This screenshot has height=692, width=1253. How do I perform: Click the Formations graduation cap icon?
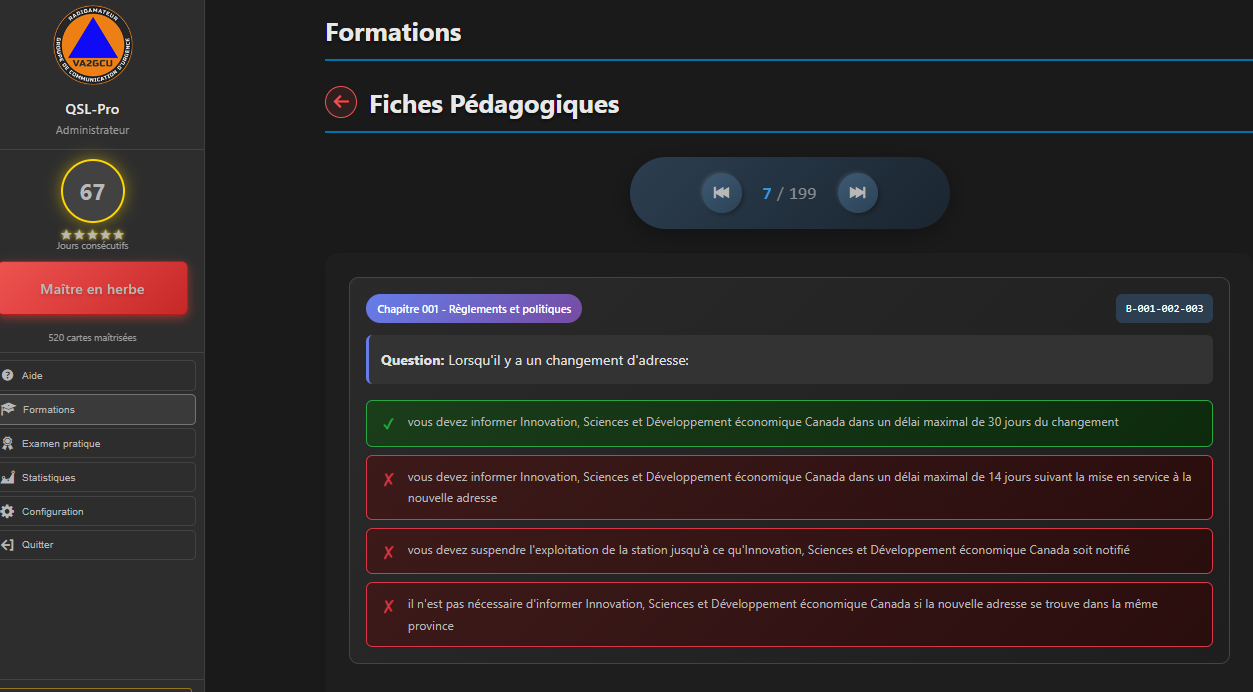click(x=8, y=409)
